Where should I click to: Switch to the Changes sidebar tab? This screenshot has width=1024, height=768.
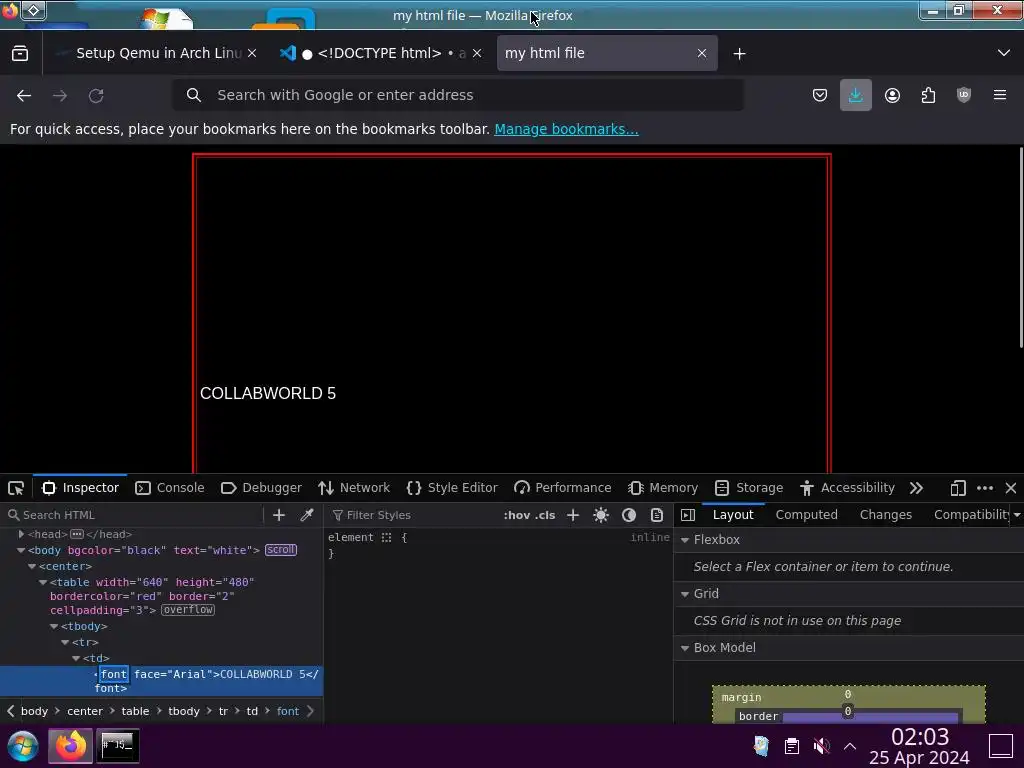(886, 515)
